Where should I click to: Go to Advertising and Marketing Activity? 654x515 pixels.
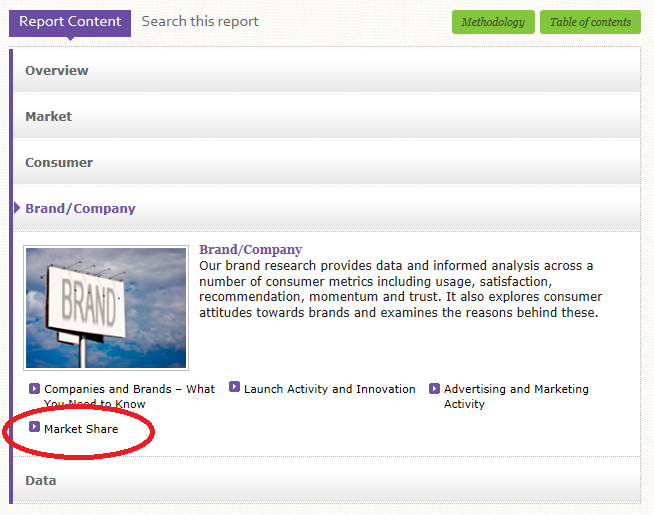tap(516, 389)
